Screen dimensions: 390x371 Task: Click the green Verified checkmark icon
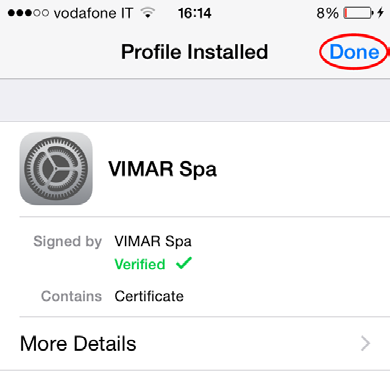point(184,263)
